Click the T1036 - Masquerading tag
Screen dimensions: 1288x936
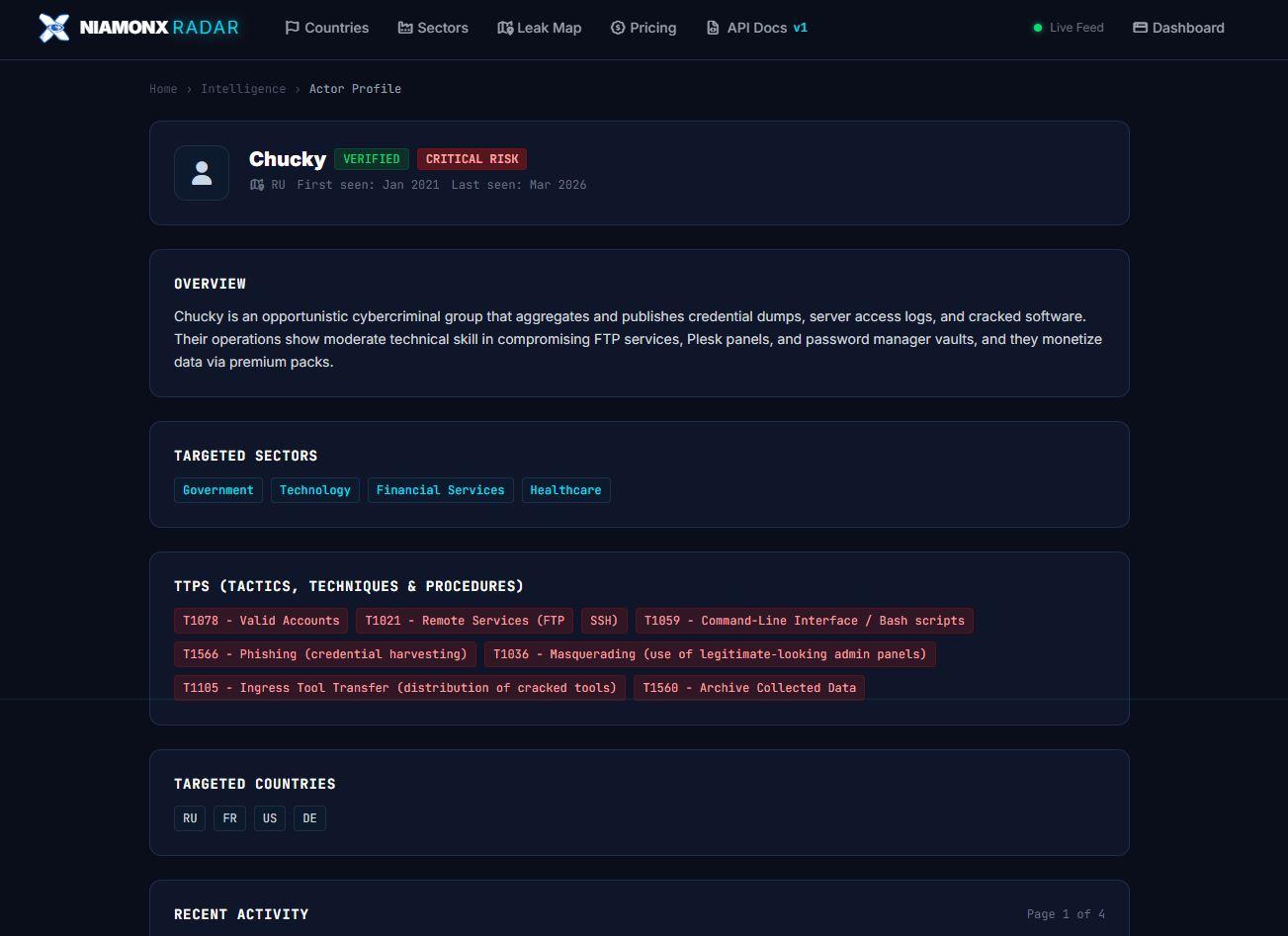click(x=710, y=654)
